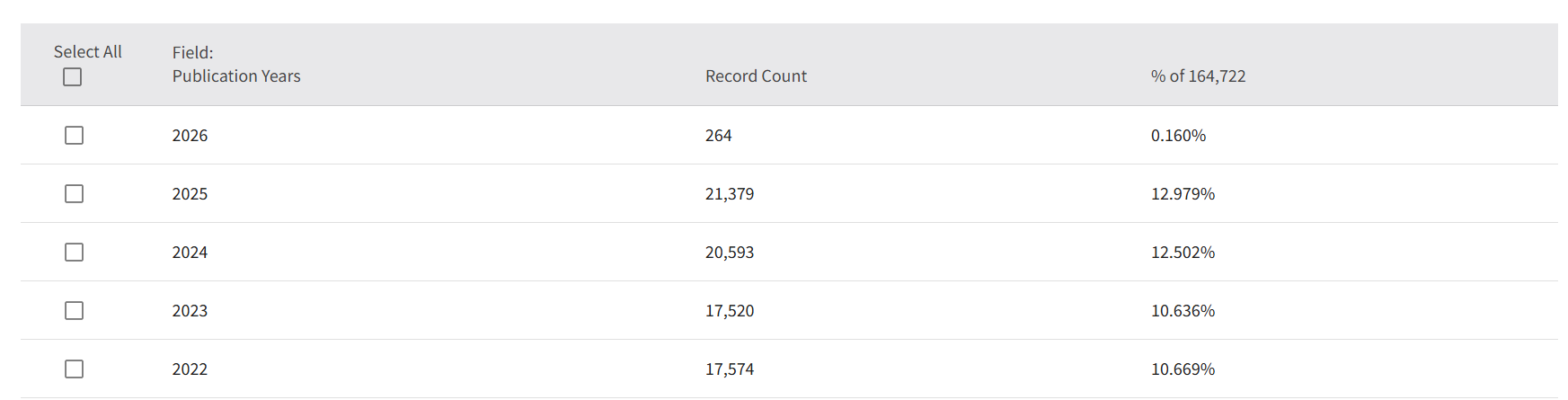Screen dimensions: 1568x400
Task: Tick the checkbox for year 2025
Action: (75, 194)
